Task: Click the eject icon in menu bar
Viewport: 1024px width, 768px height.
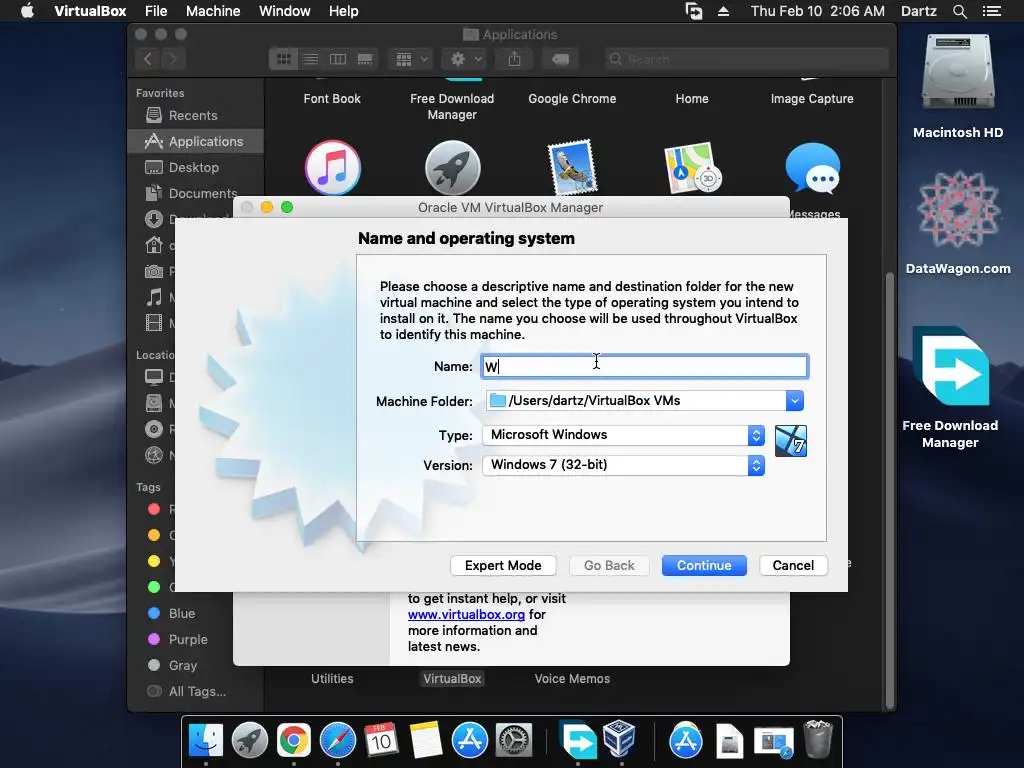Action: [723, 11]
